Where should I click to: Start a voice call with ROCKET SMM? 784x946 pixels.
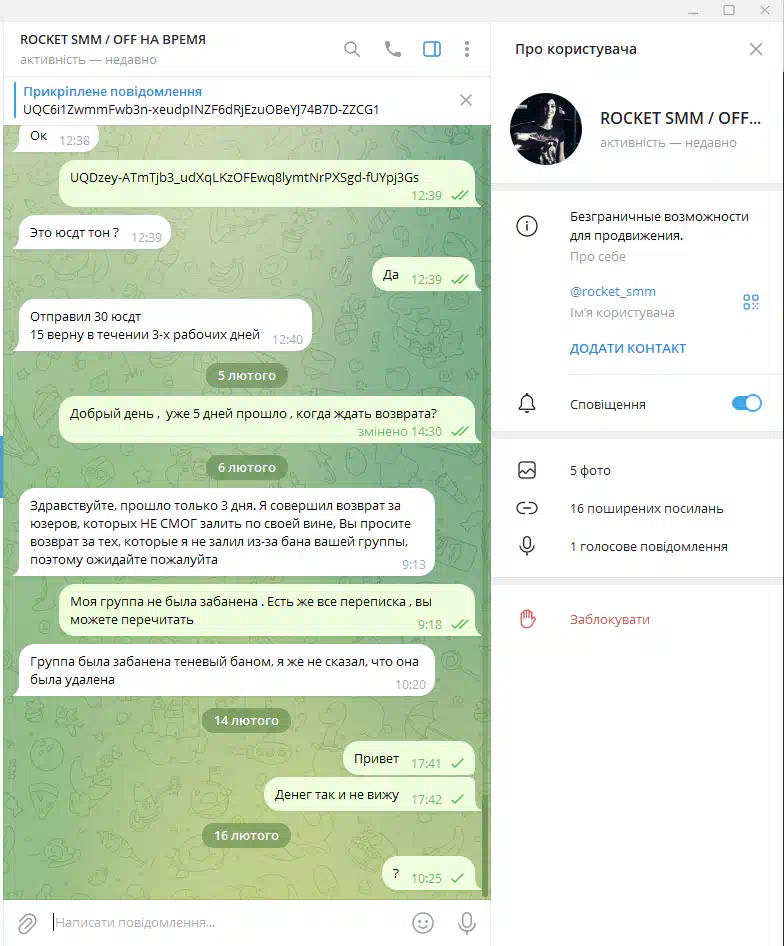pyautogui.click(x=393, y=49)
